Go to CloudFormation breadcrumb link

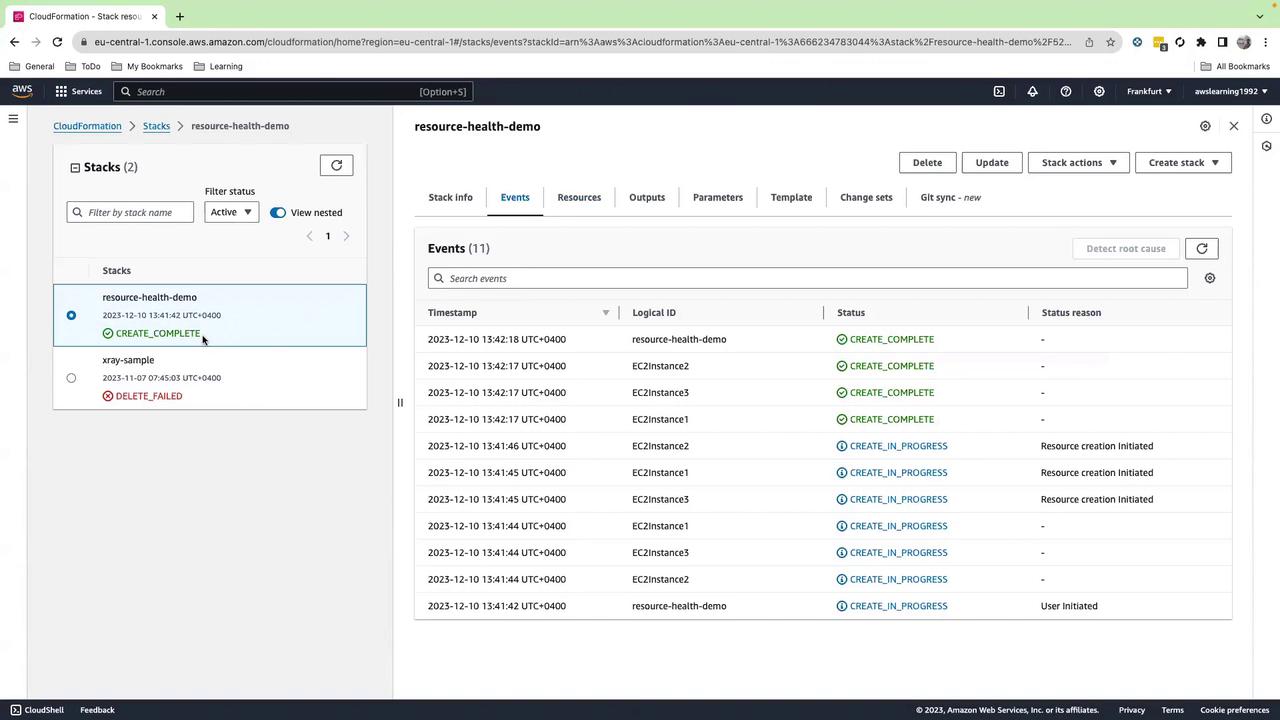pyautogui.click(x=87, y=126)
